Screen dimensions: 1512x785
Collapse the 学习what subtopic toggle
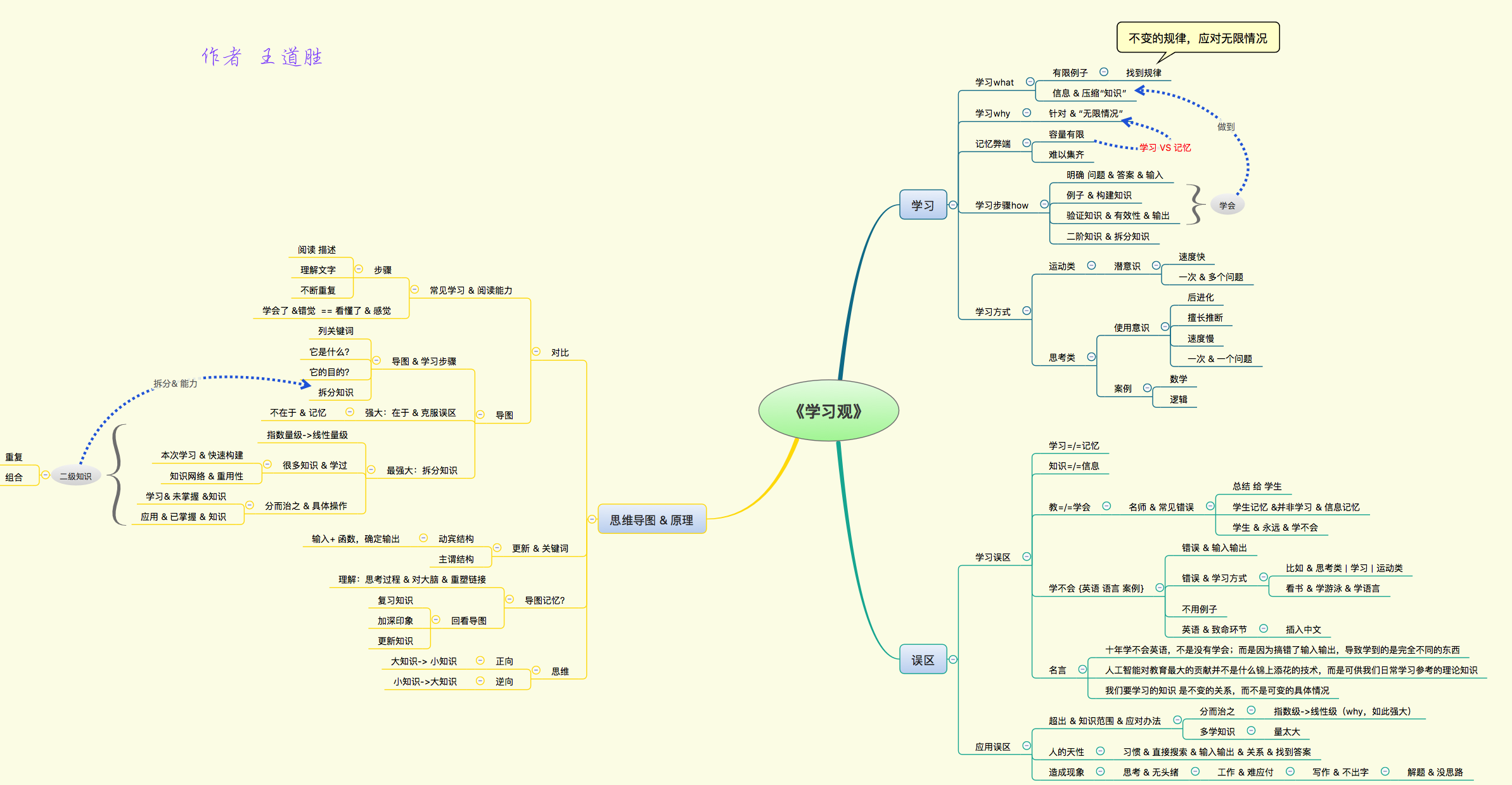(1030, 82)
